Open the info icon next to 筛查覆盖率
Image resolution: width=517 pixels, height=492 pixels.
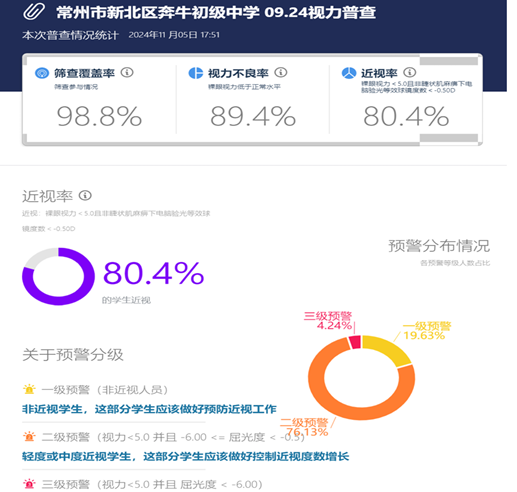click(x=127, y=72)
